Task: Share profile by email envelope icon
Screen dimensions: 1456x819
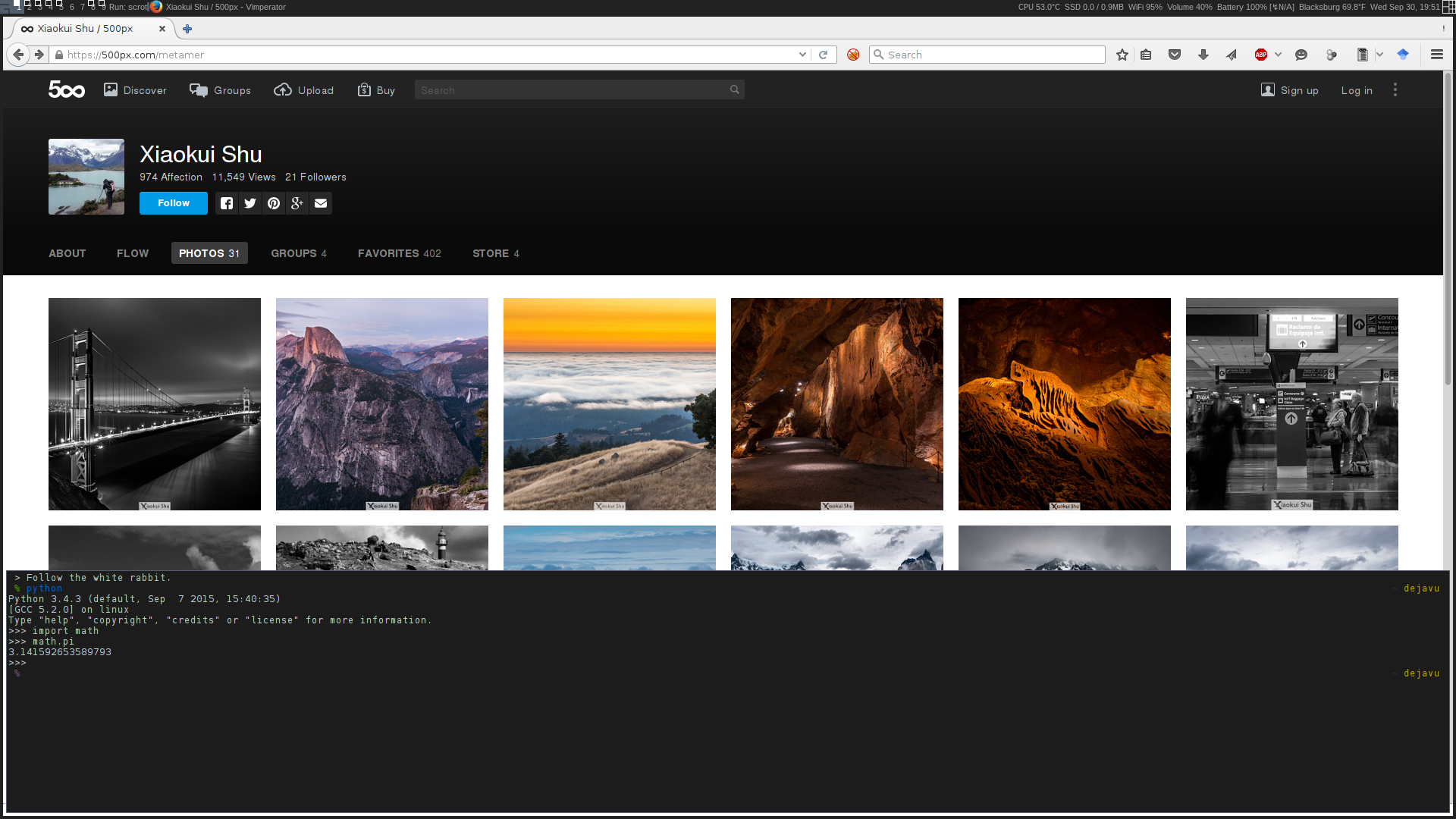Action: [321, 203]
